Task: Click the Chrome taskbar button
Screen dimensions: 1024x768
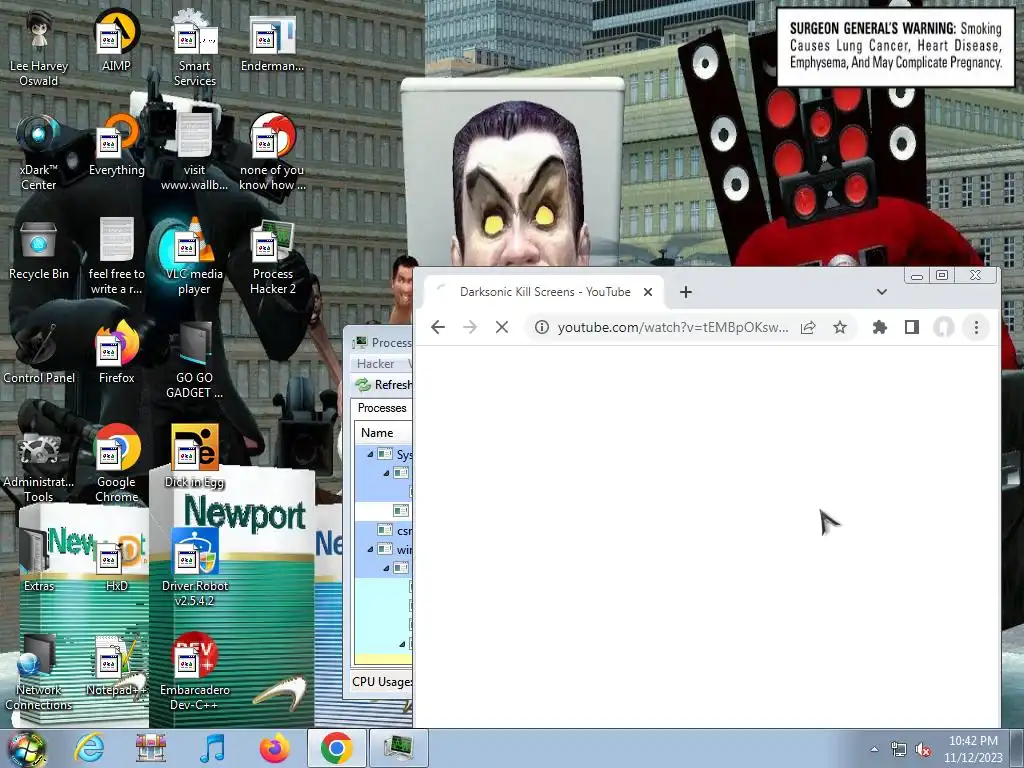Action: (x=336, y=748)
